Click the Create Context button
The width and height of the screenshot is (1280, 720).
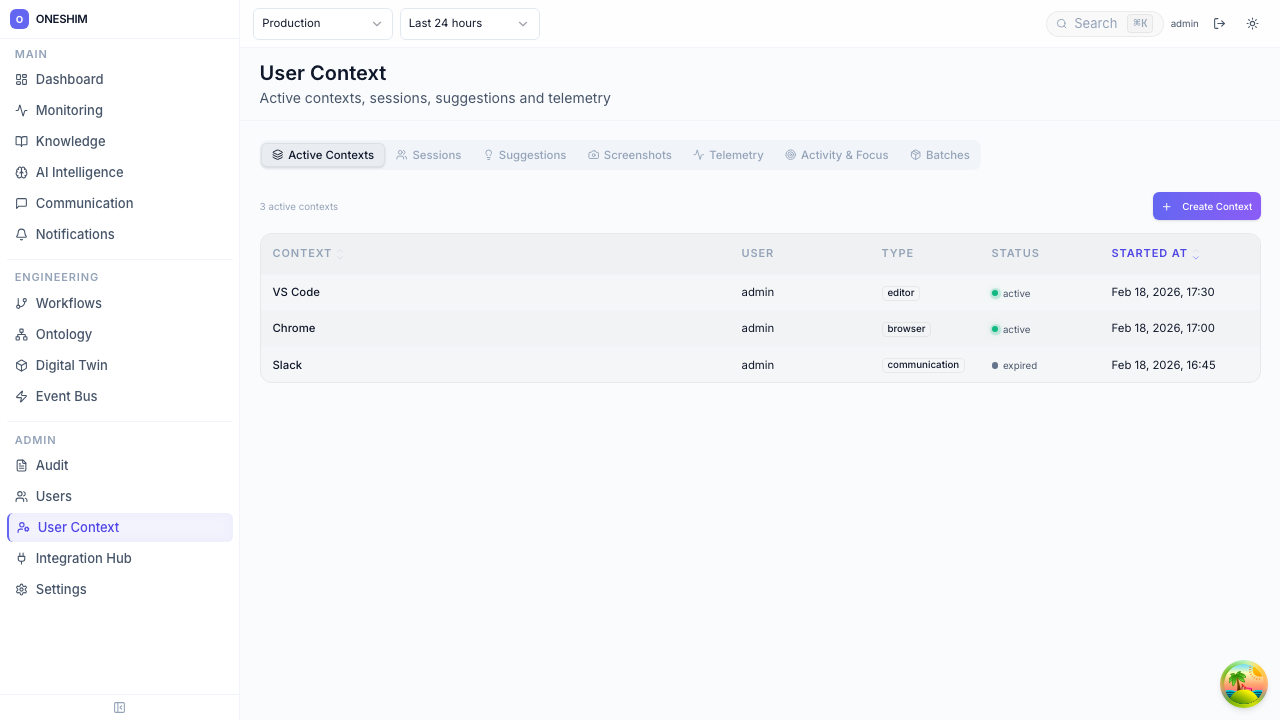point(1206,206)
